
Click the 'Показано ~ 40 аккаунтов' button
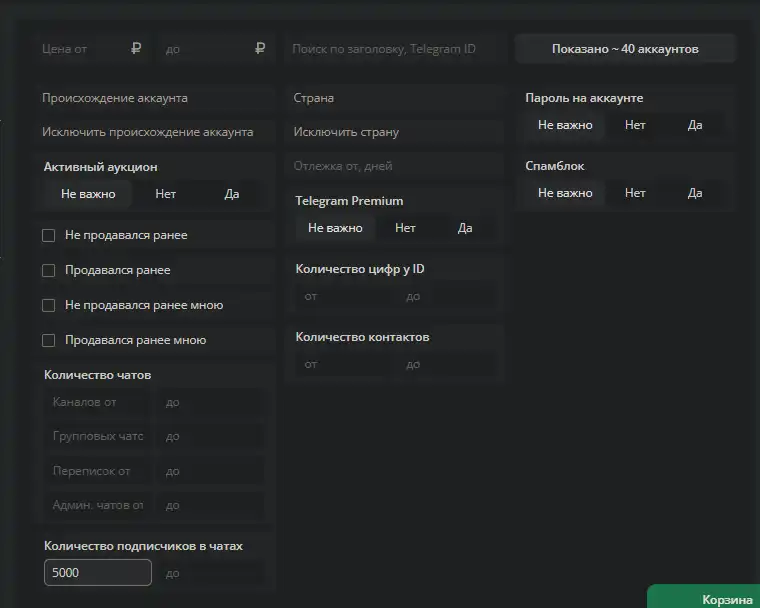pos(625,49)
